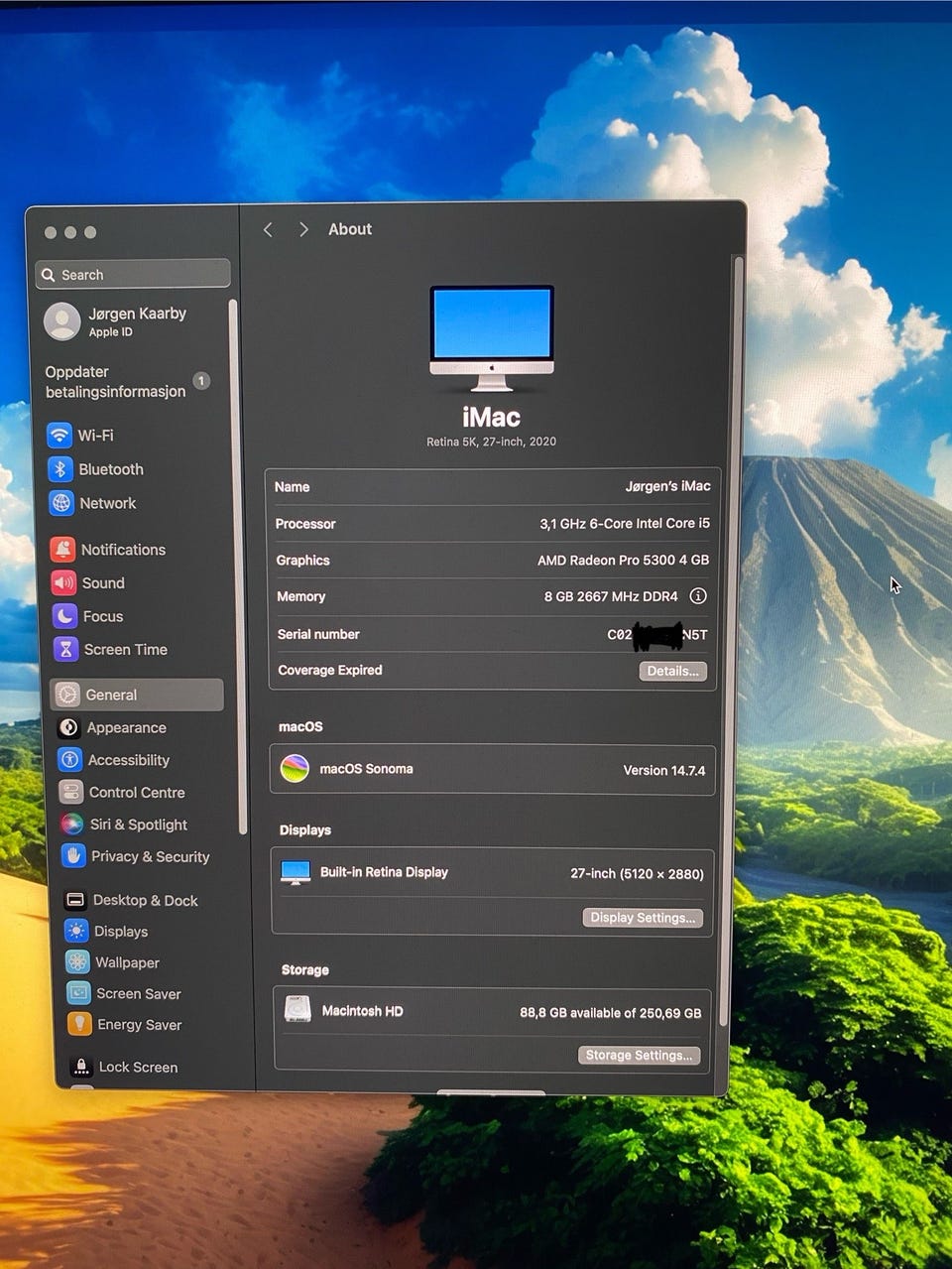Open Energy Saver bulb icon
Screen dimensions: 952x1269
coord(78,1024)
